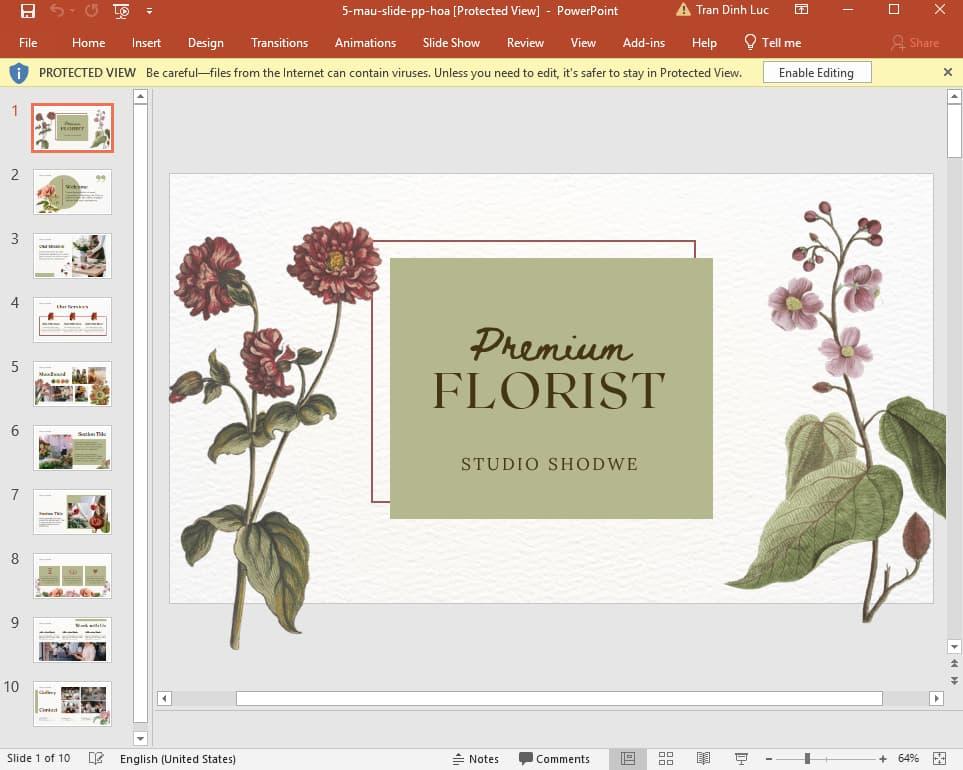963x770 pixels.
Task: Open the Customize Quick Access Toolbar menu
Action: click(x=148, y=11)
